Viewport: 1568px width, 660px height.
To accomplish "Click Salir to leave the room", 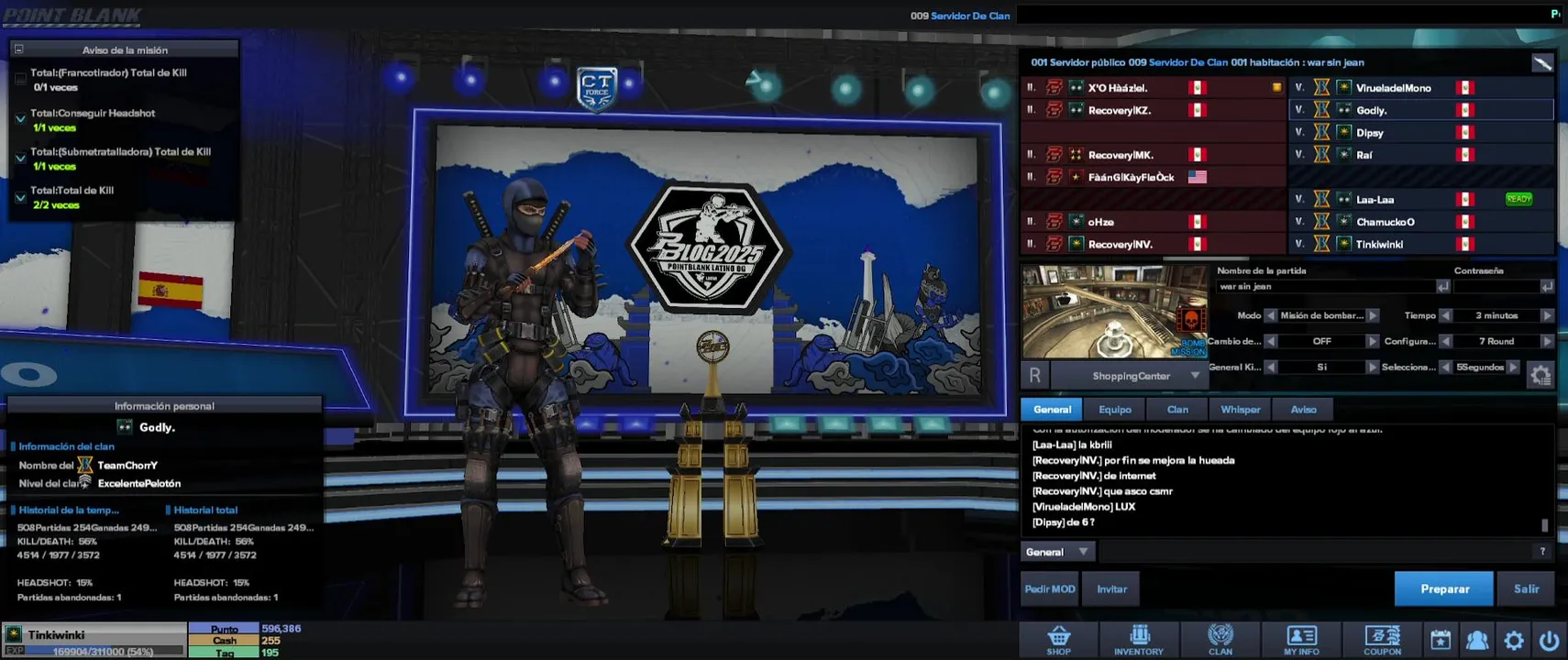I will pos(1526,588).
